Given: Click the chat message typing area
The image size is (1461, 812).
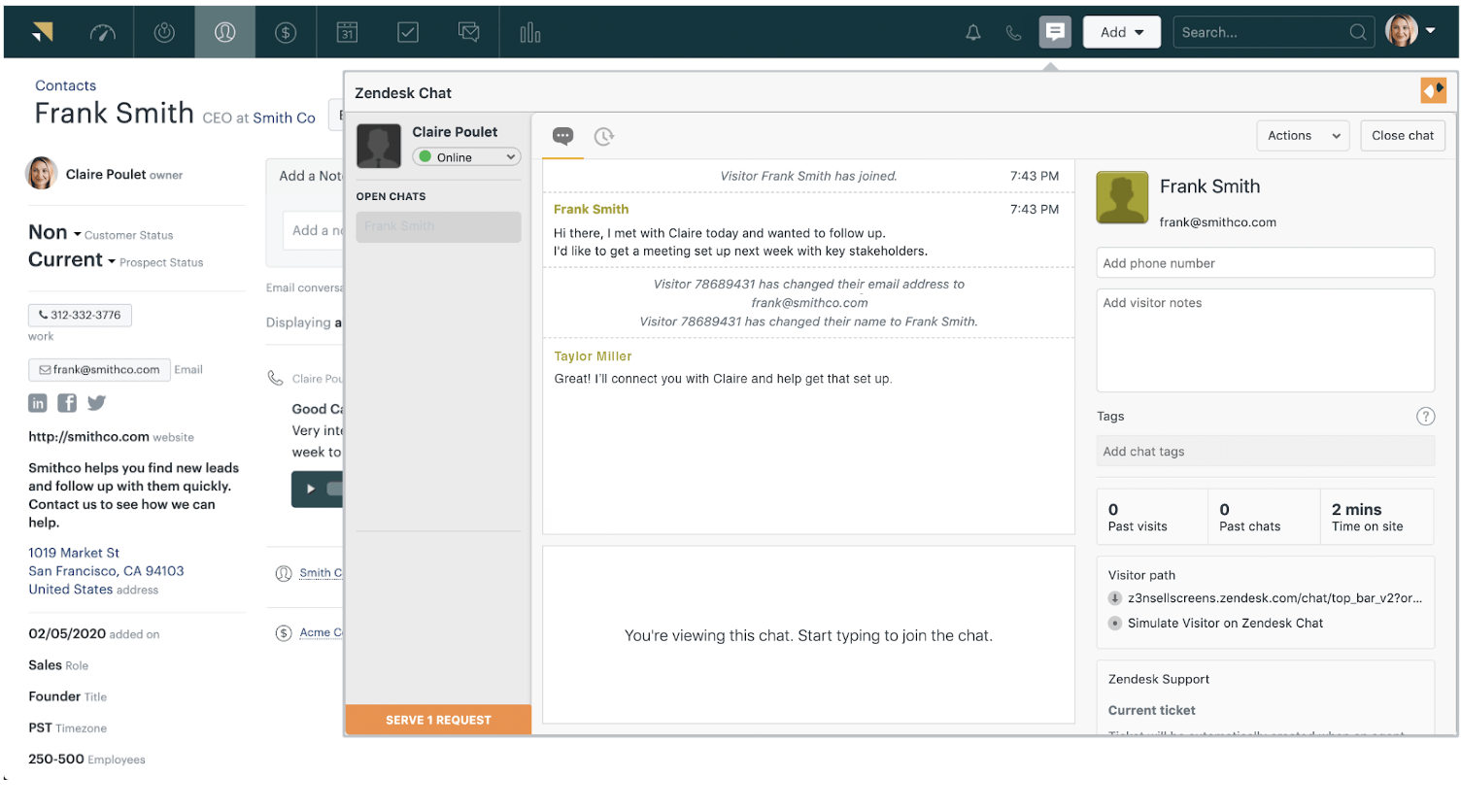Looking at the screenshot, I should point(808,635).
